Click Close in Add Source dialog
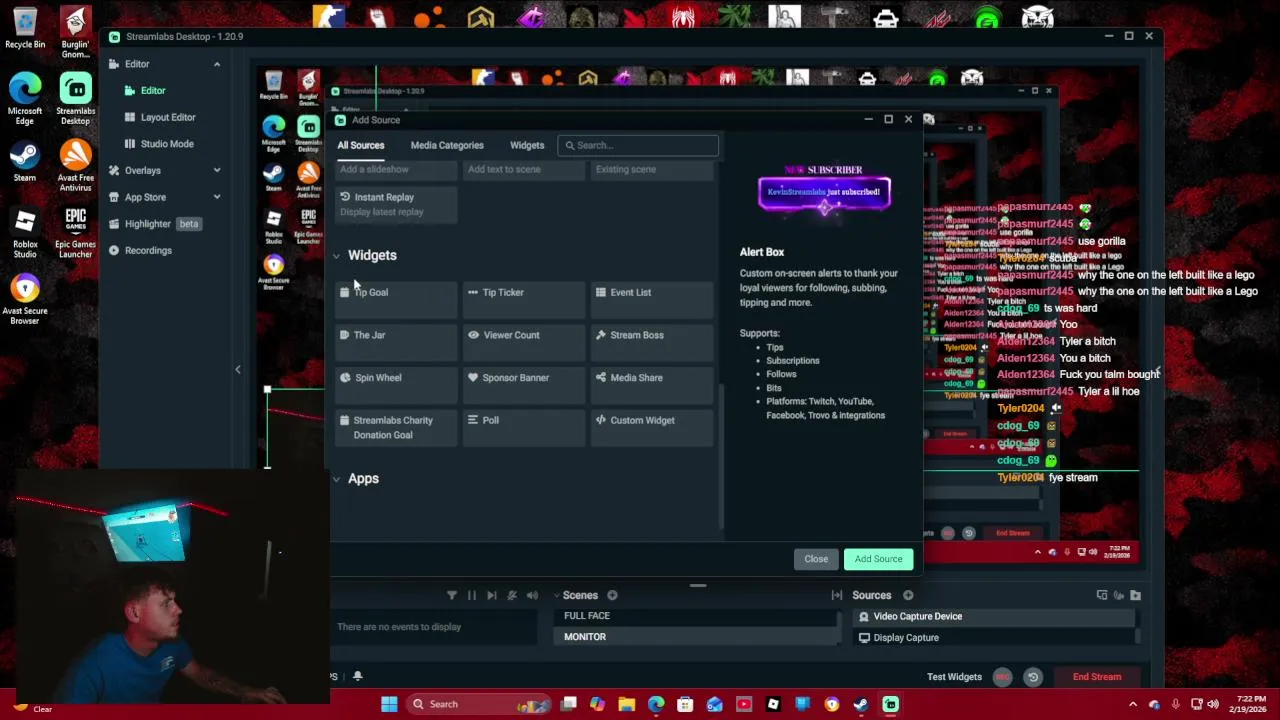 (x=816, y=559)
